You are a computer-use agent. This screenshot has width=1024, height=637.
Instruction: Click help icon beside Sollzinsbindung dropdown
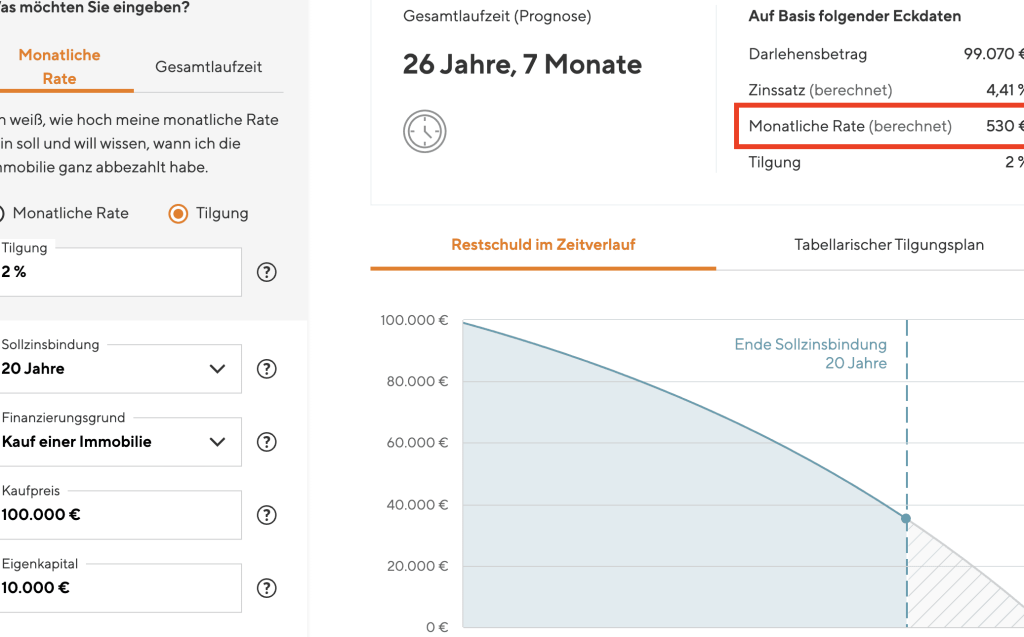[266, 368]
